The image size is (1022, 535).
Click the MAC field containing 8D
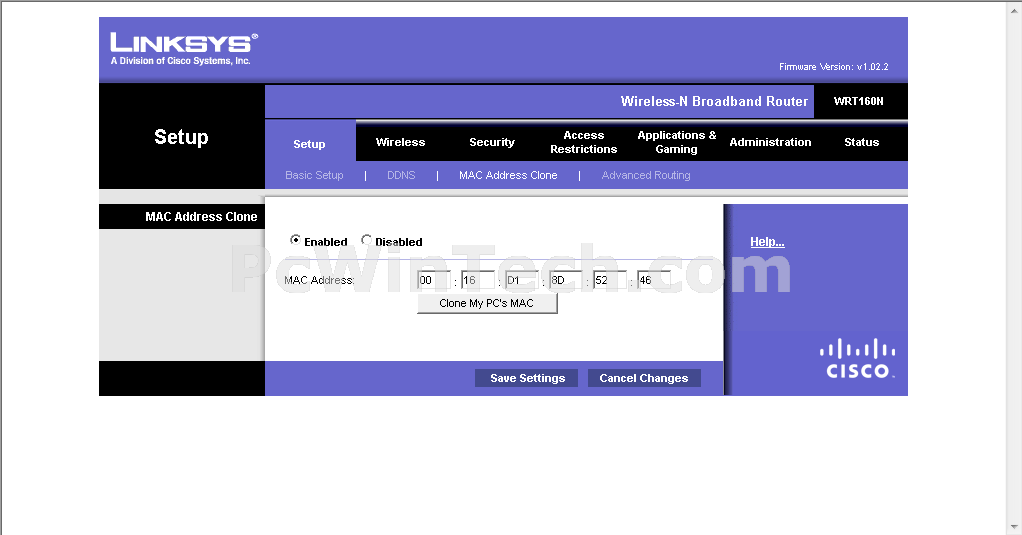pos(566,280)
